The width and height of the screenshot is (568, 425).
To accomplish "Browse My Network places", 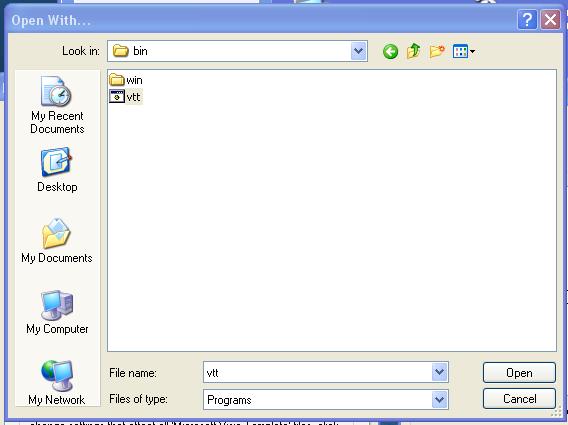I will pyautogui.click(x=57, y=383).
